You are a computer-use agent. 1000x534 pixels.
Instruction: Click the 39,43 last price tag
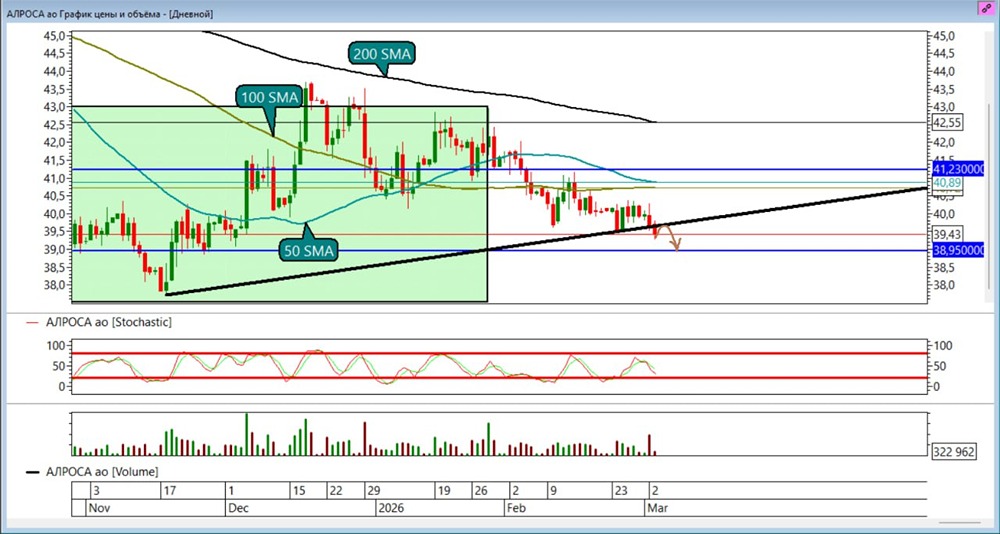coord(946,235)
